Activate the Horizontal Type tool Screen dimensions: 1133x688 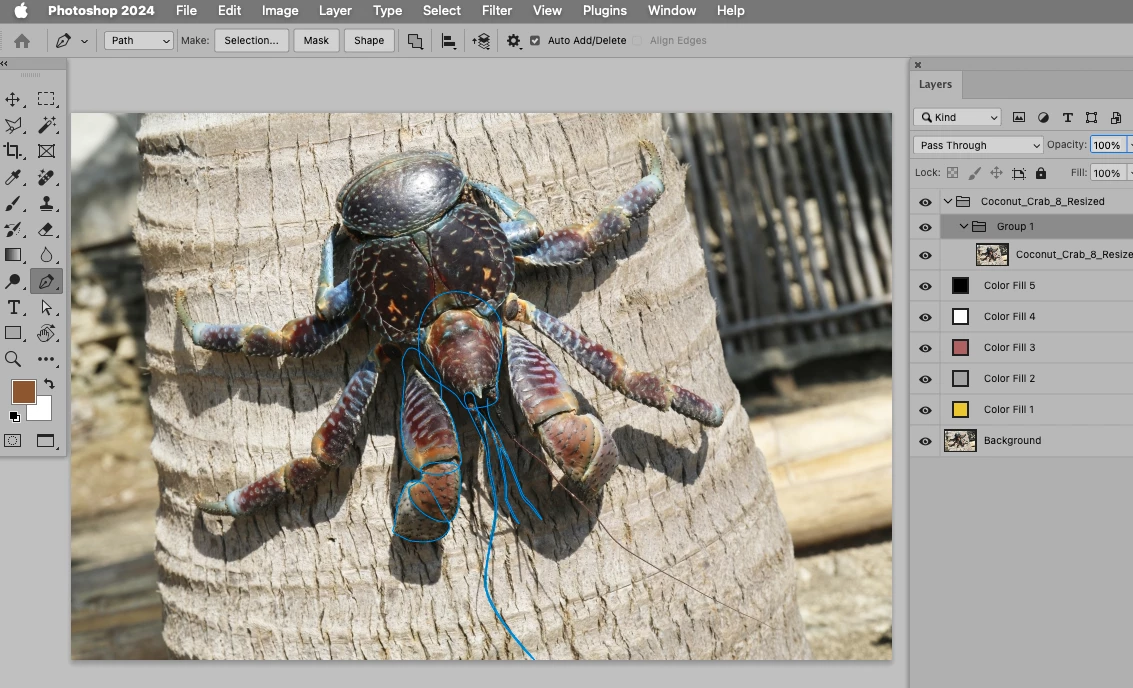pyautogui.click(x=13, y=307)
